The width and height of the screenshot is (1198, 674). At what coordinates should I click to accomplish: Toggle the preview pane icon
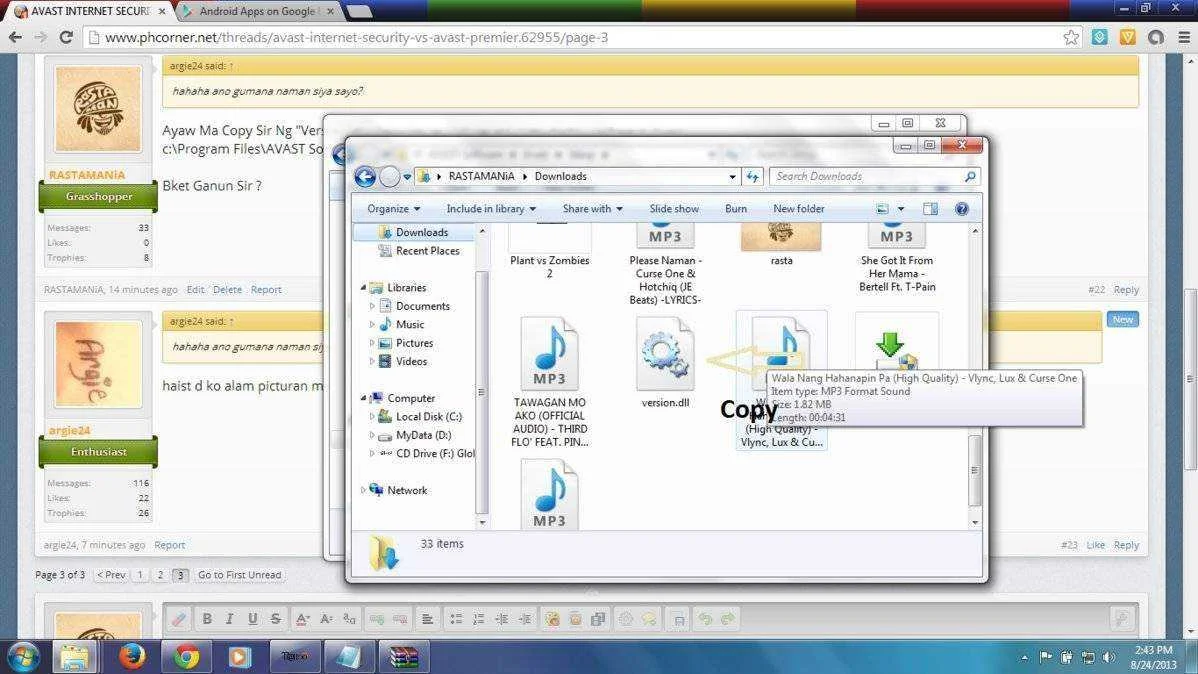(x=931, y=209)
